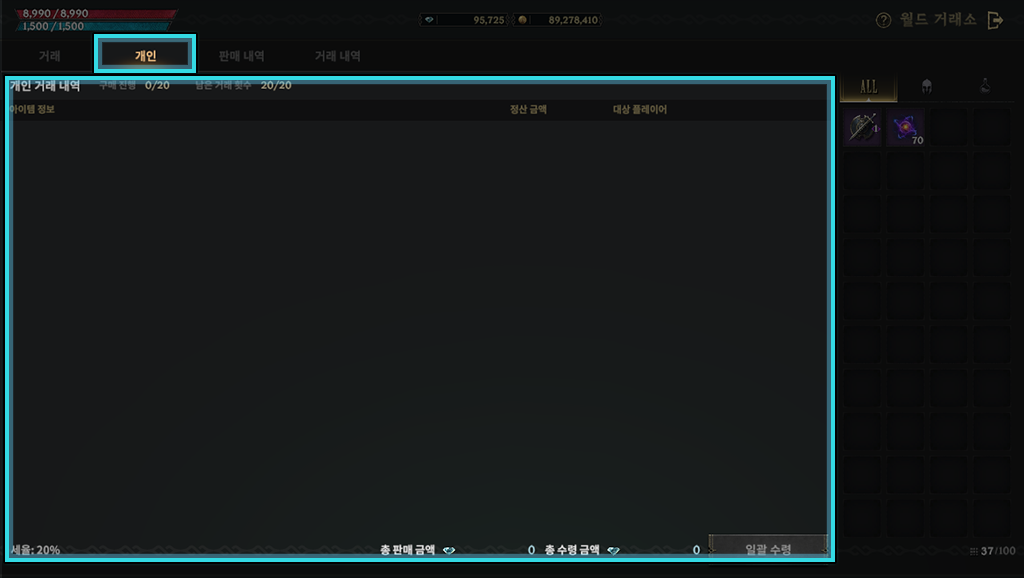
Task: Click the exit door icon
Action: pyautogui.click(x=994, y=20)
